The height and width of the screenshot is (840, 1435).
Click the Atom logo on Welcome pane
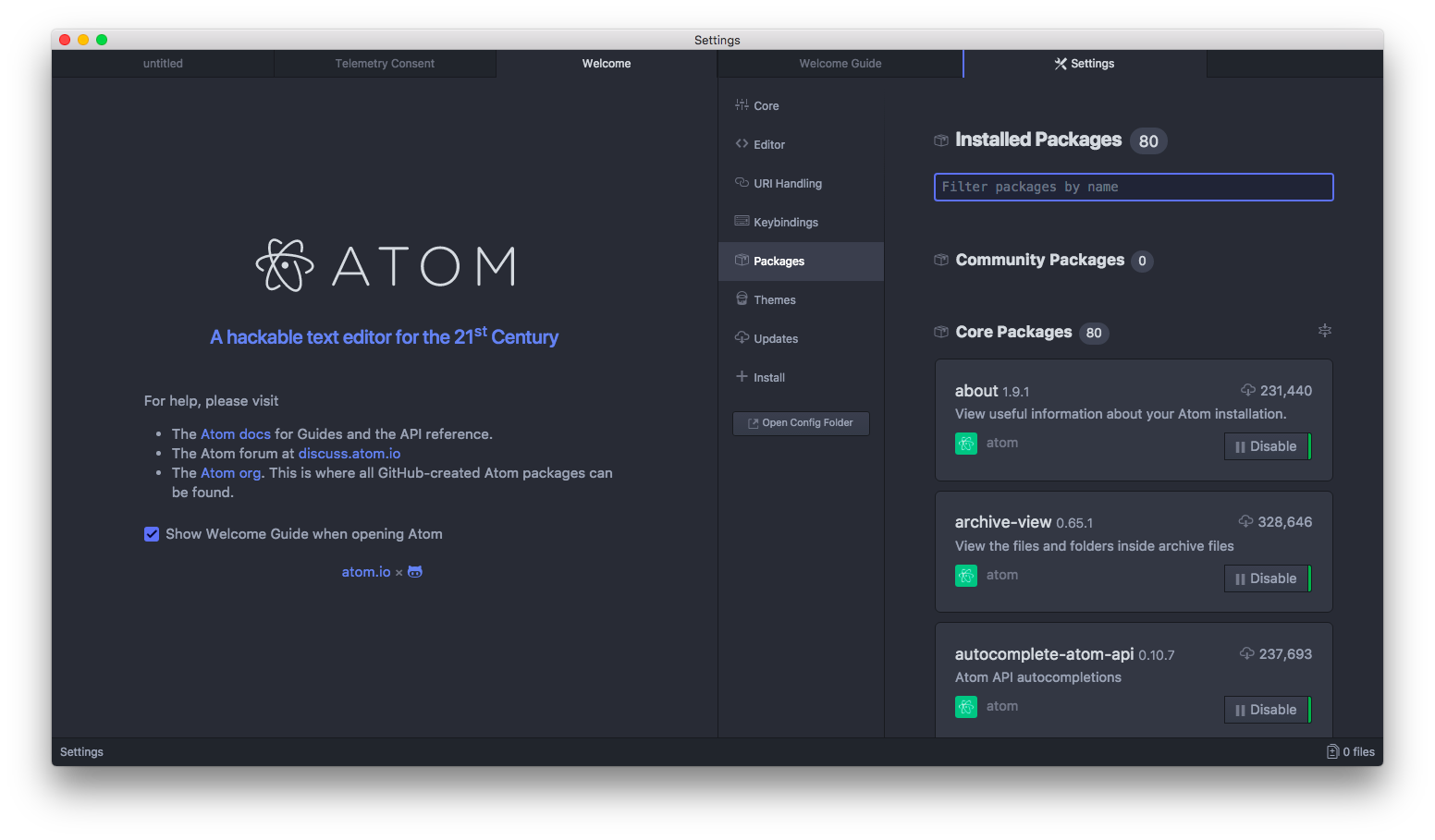[386, 265]
